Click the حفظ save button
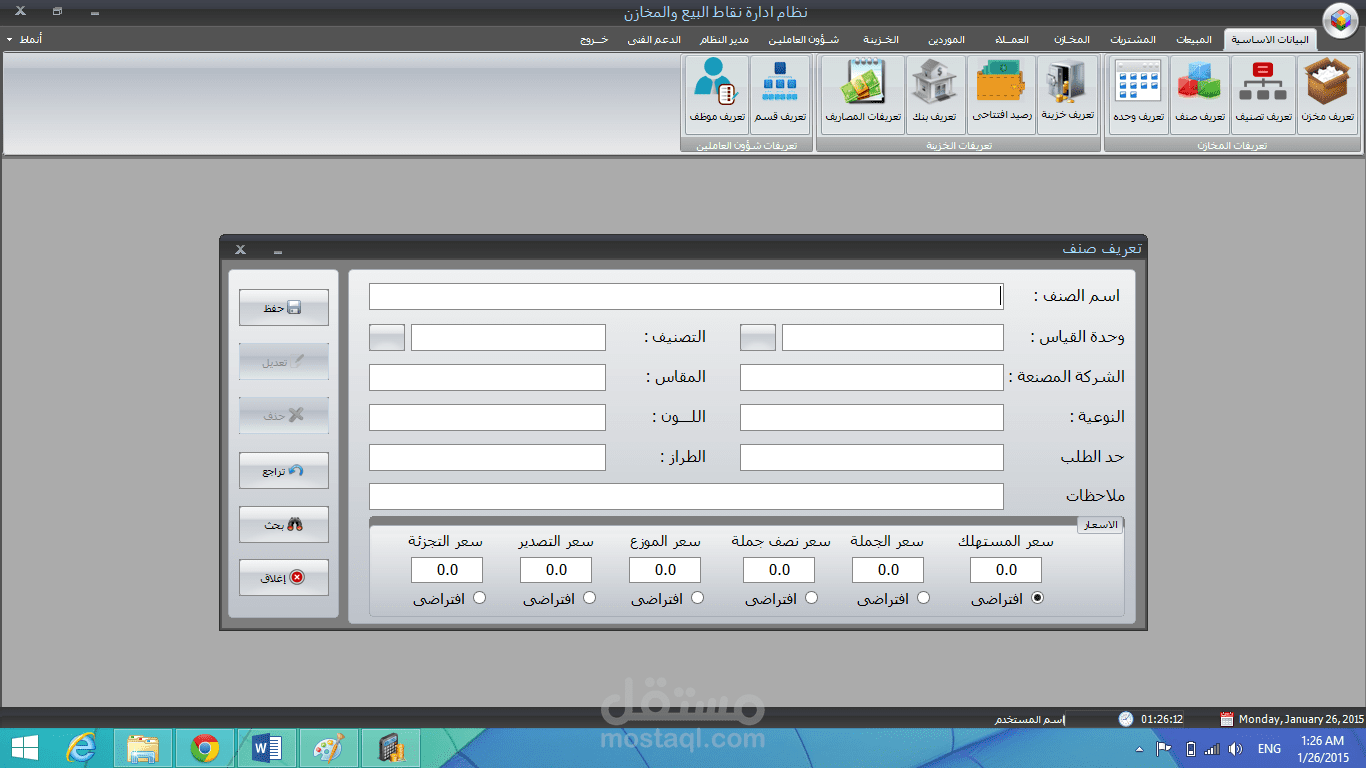 (x=283, y=307)
